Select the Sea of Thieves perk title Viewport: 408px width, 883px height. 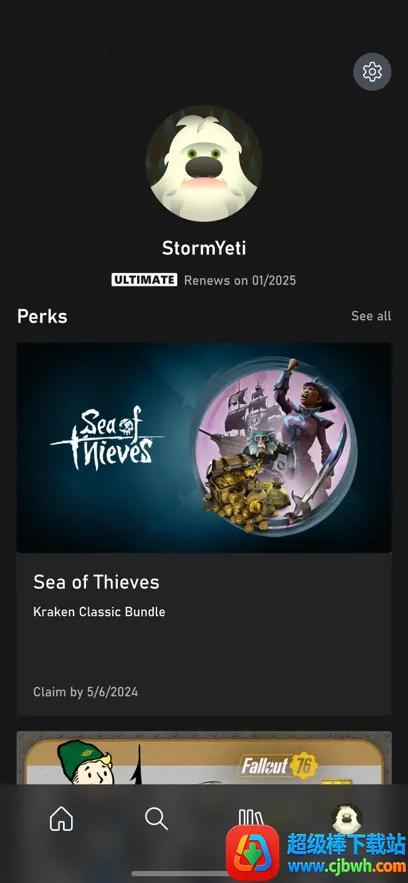click(x=96, y=582)
